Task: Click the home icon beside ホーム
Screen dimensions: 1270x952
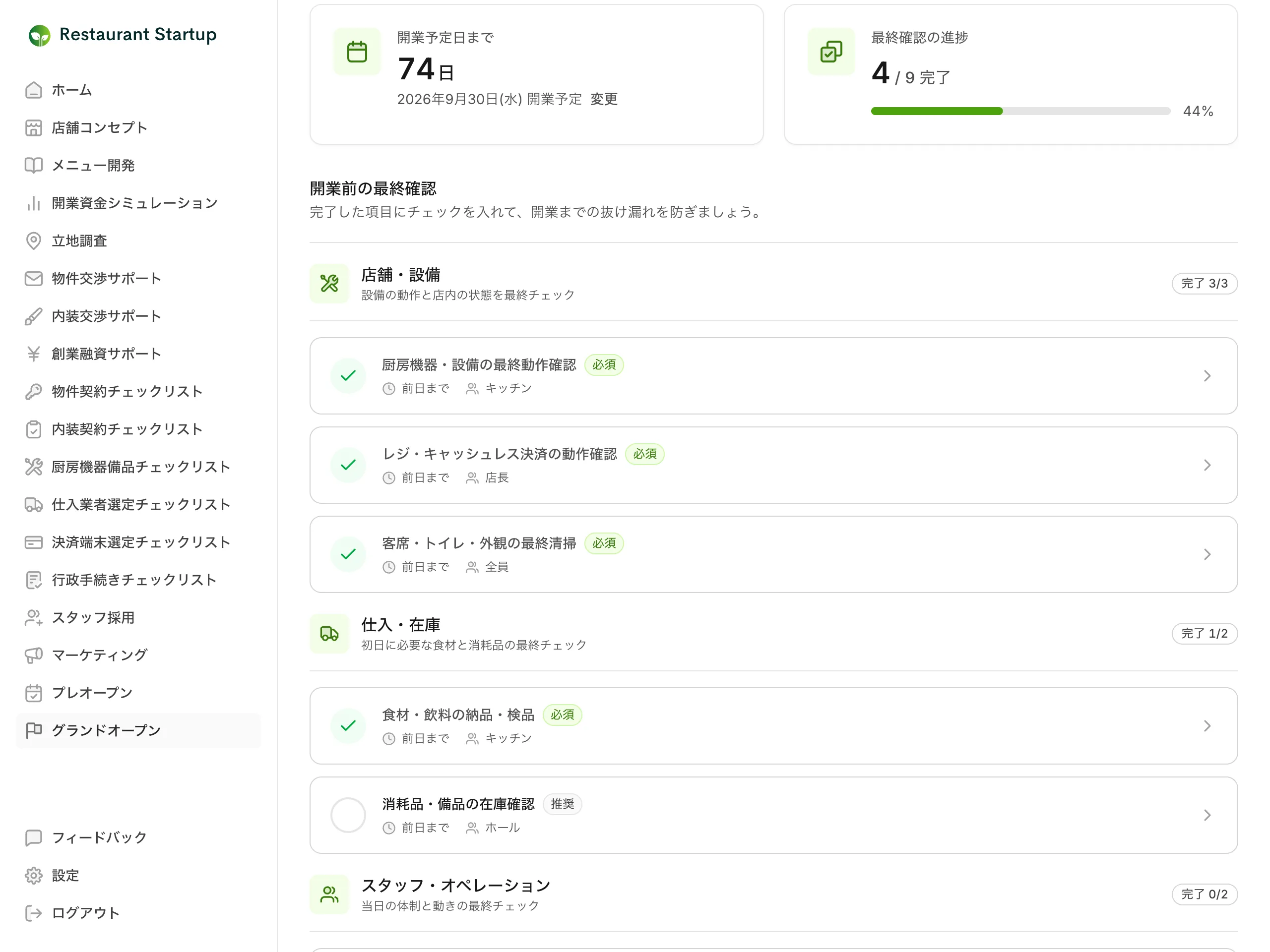Action: (34, 90)
